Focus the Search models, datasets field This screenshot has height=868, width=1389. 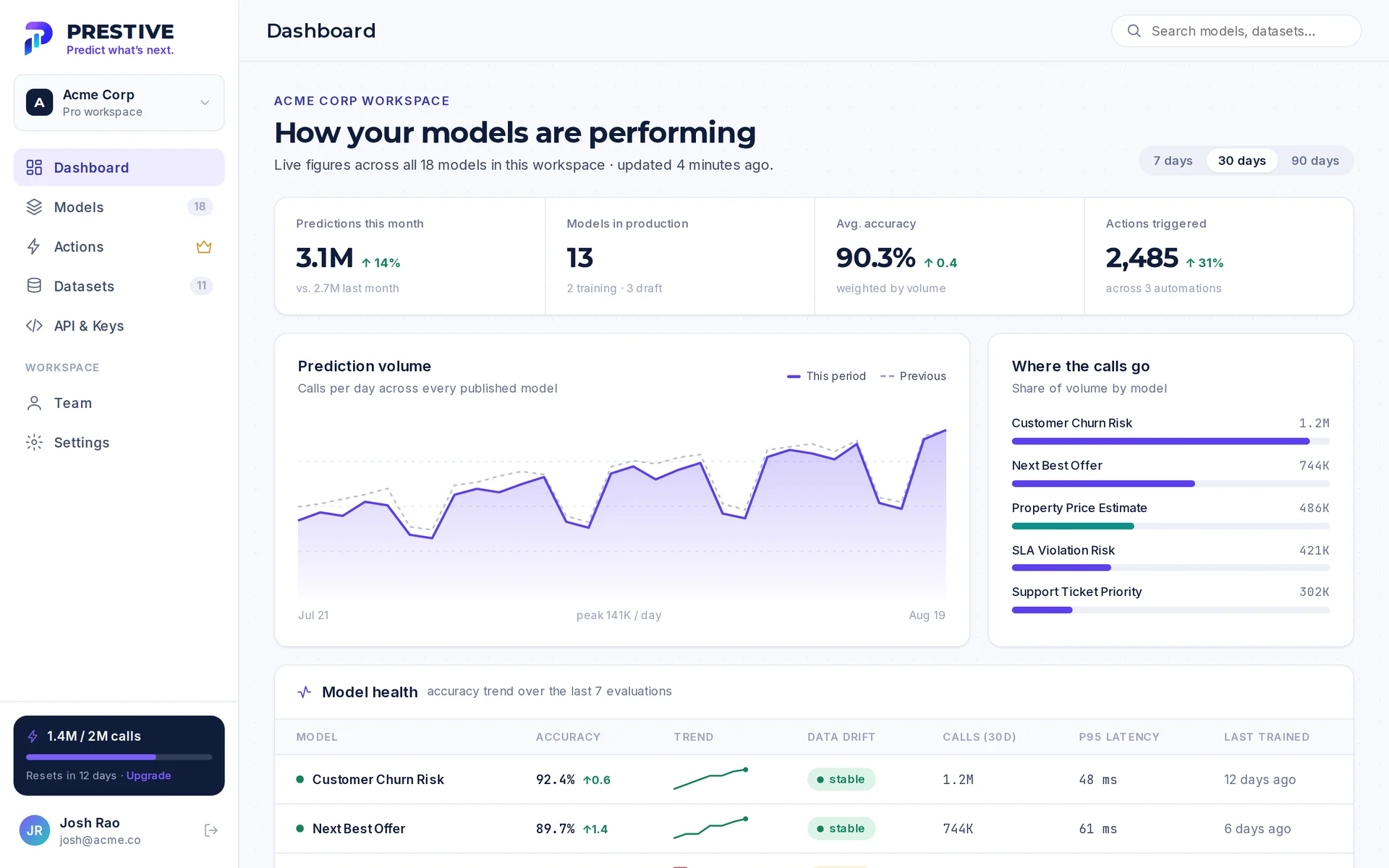[1236, 31]
